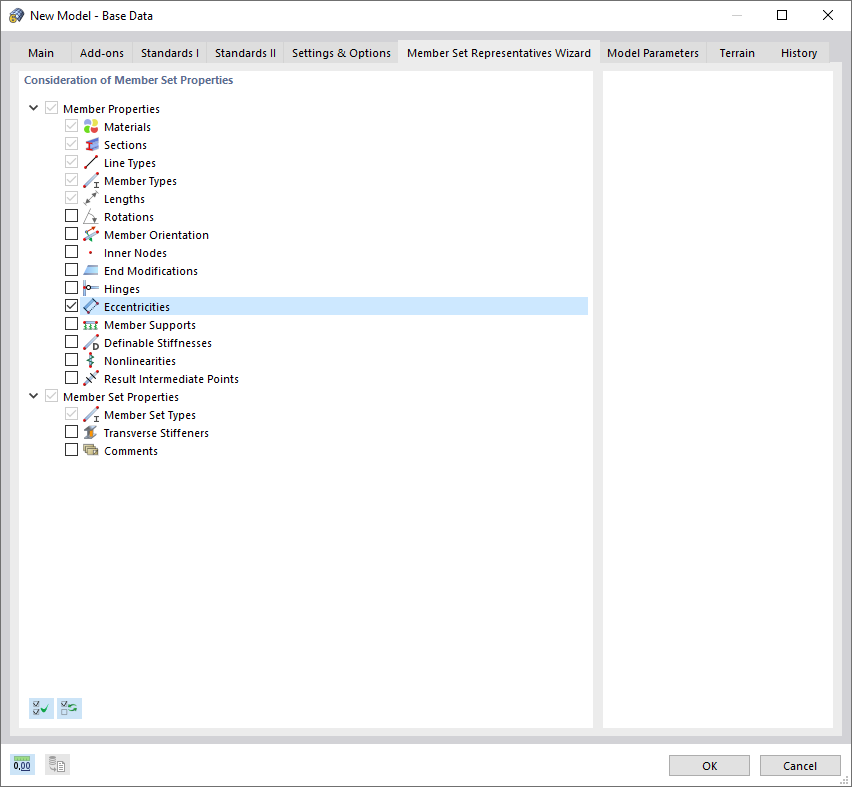Collapse the Member Properties tree node
The width and height of the screenshot is (852, 787).
point(33,108)
